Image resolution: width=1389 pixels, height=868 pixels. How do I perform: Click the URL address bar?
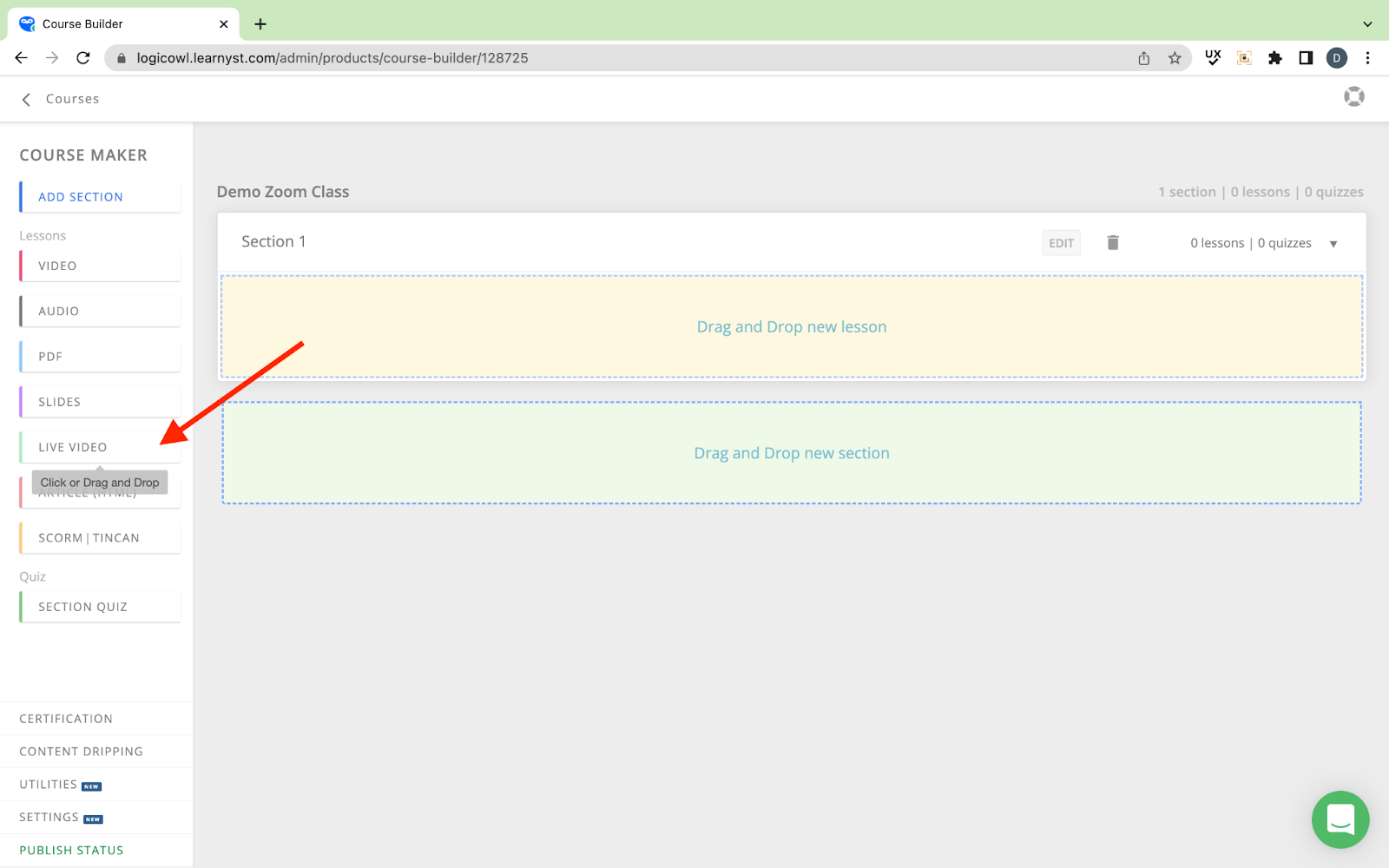click(x=608, y=58)
